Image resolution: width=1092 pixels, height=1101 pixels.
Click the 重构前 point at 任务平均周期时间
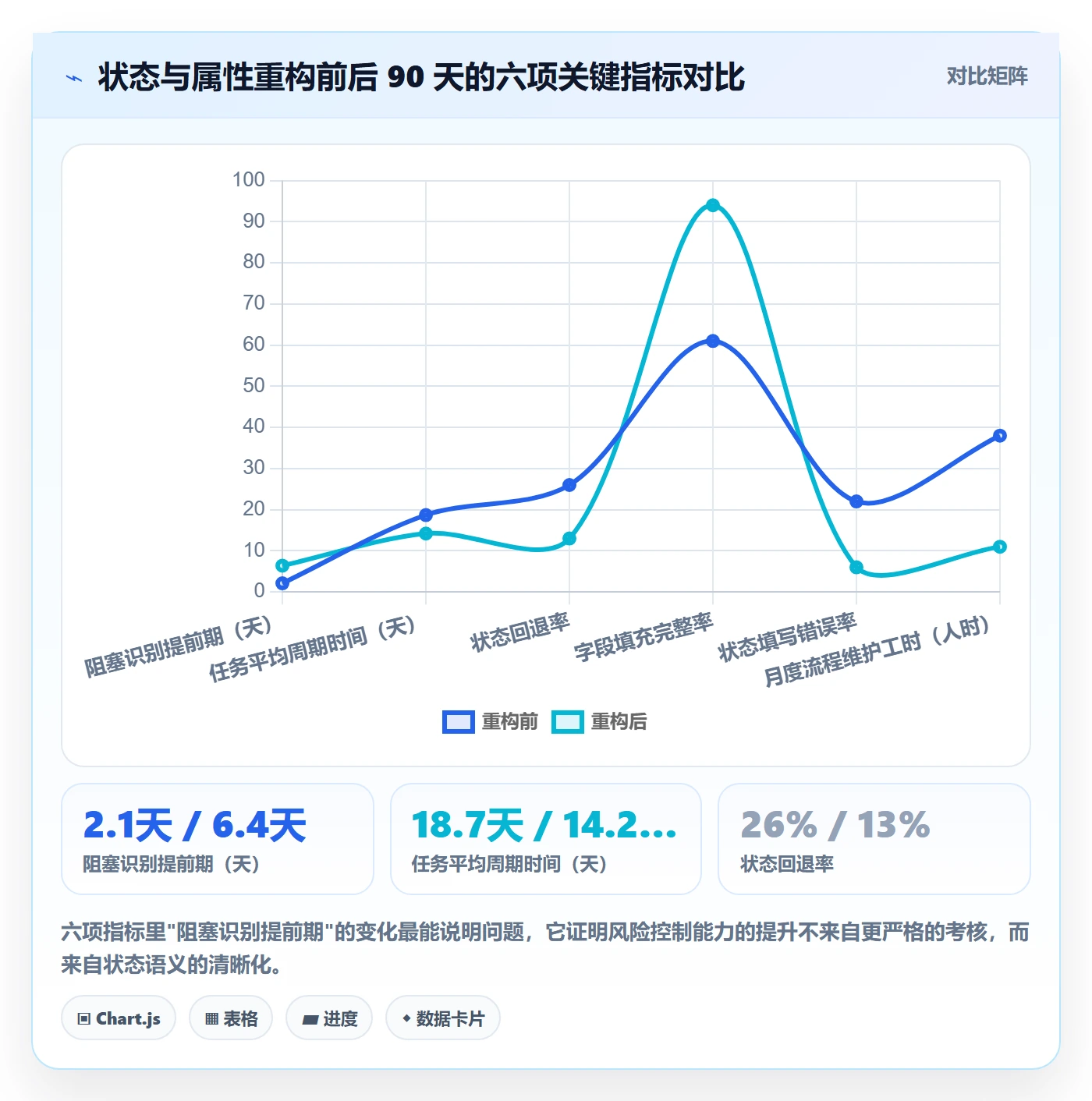[x=426, y=515]
